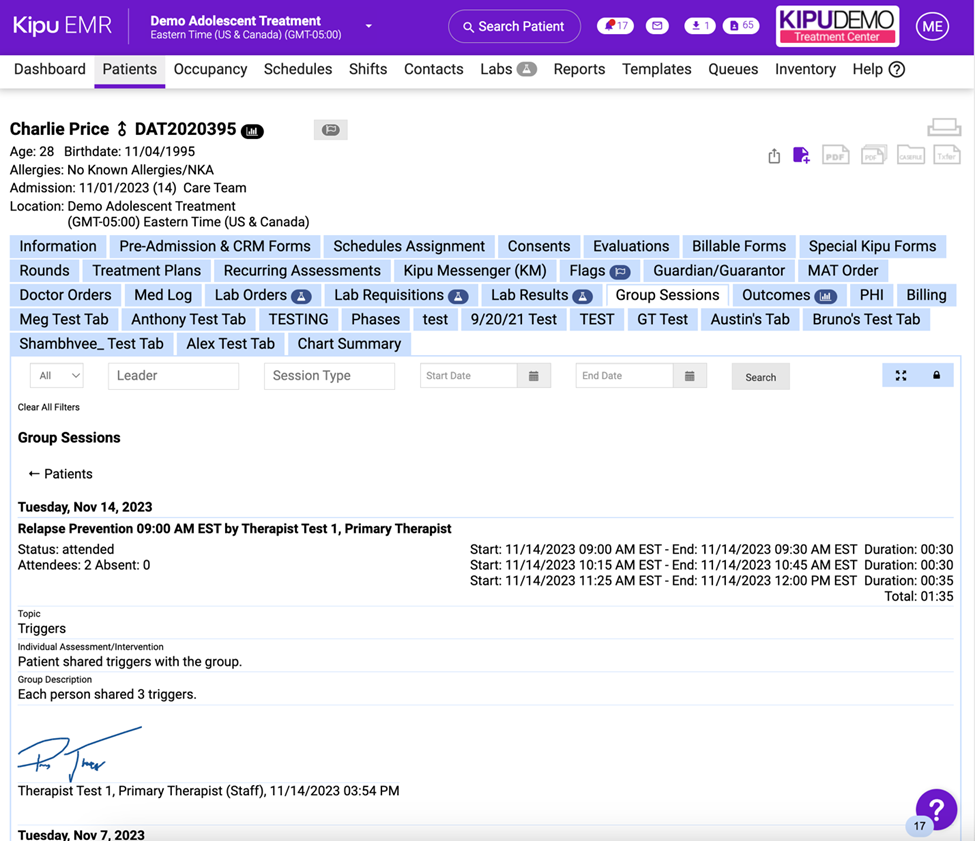
Task: Click the share/export icon in patient header
Action: click(774, 156)
